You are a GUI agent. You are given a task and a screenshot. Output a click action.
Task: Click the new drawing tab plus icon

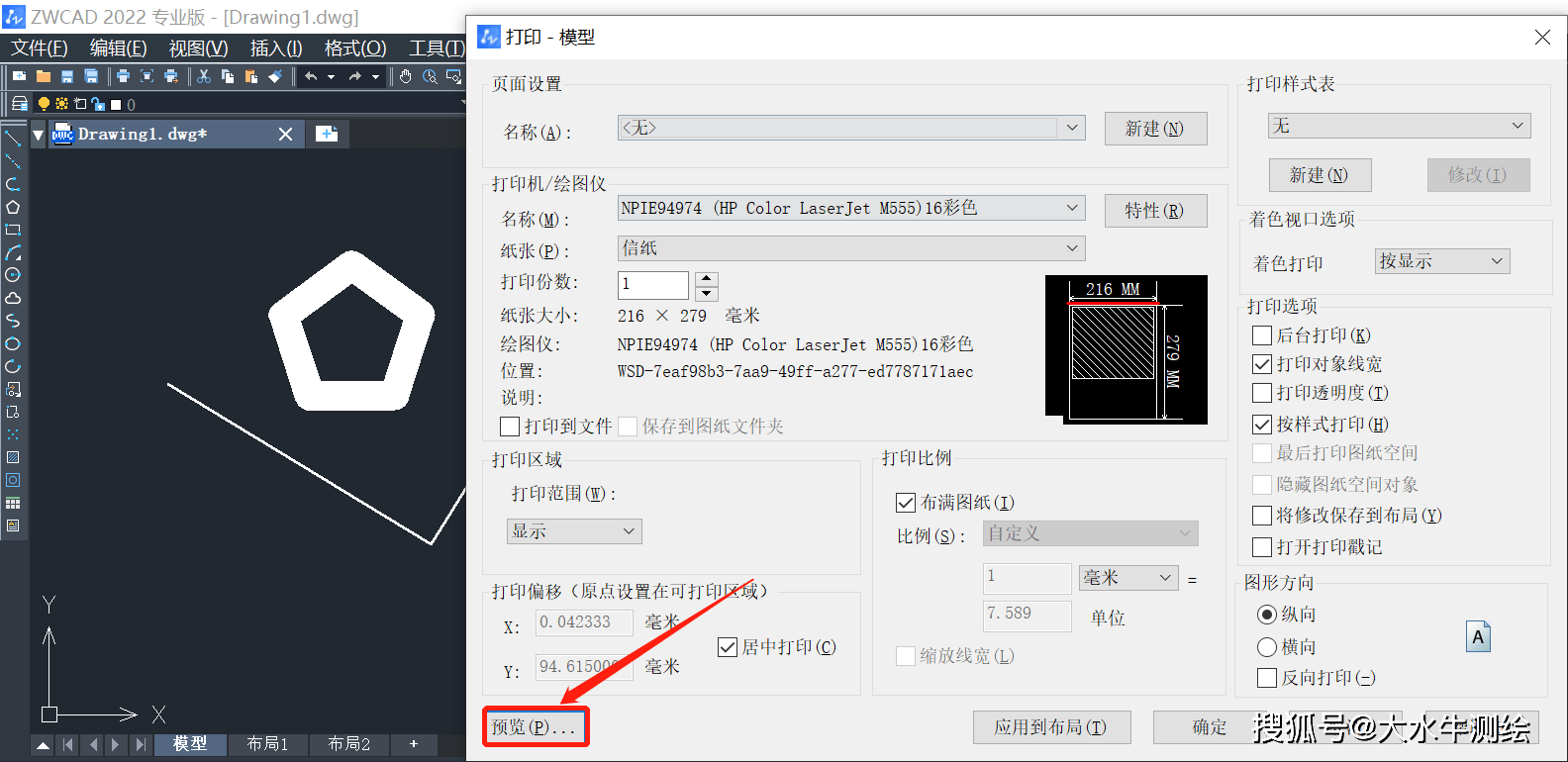pos(327,134)
